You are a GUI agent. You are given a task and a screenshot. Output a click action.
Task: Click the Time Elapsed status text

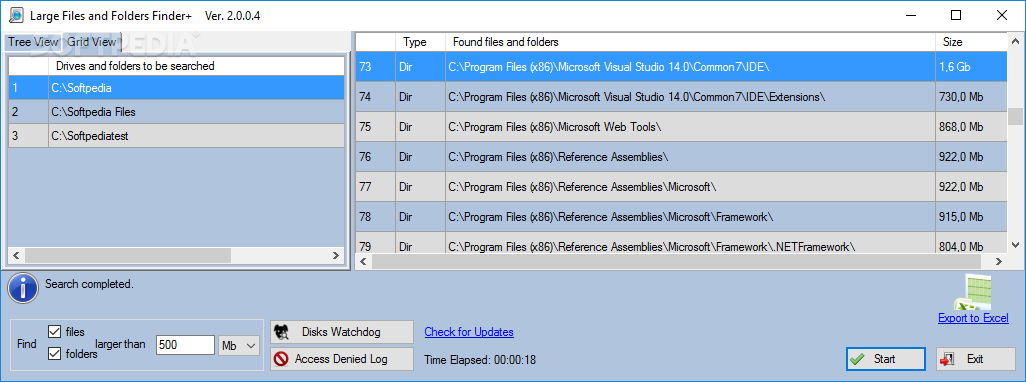pyautogui.click(x=480, y=359)
